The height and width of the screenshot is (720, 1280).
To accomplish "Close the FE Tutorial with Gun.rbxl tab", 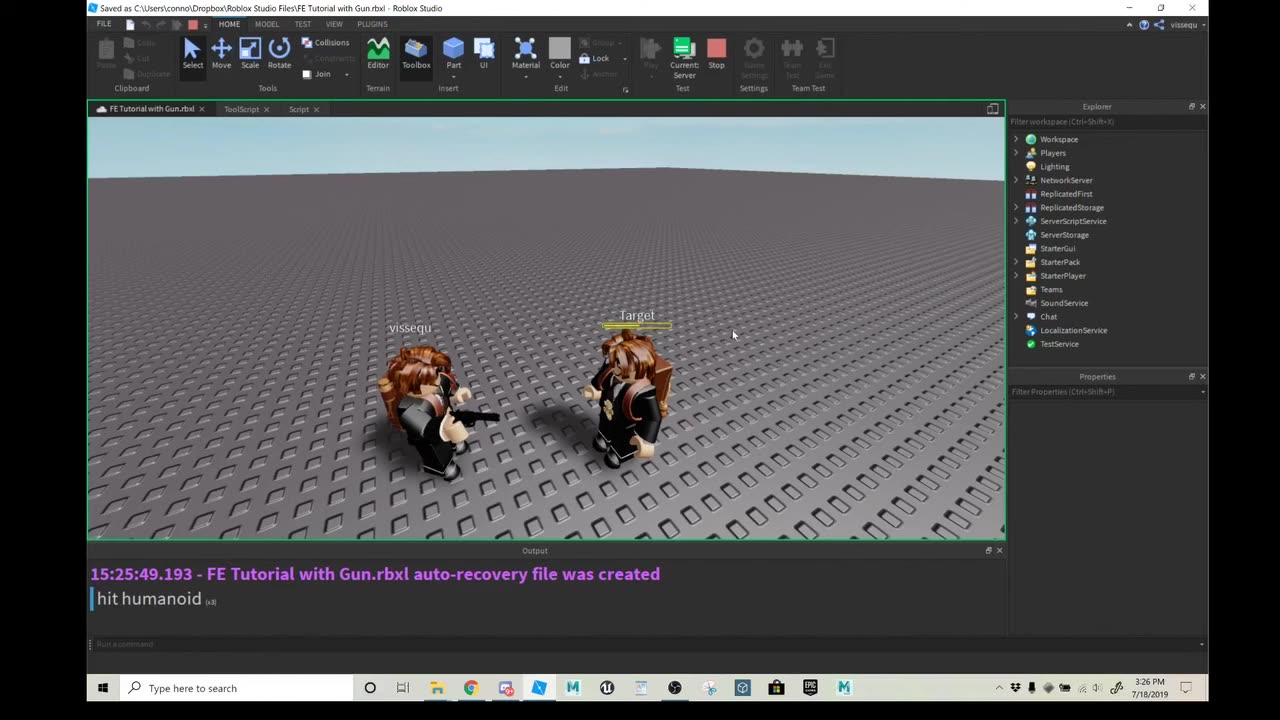I will [x=201, y=109].
